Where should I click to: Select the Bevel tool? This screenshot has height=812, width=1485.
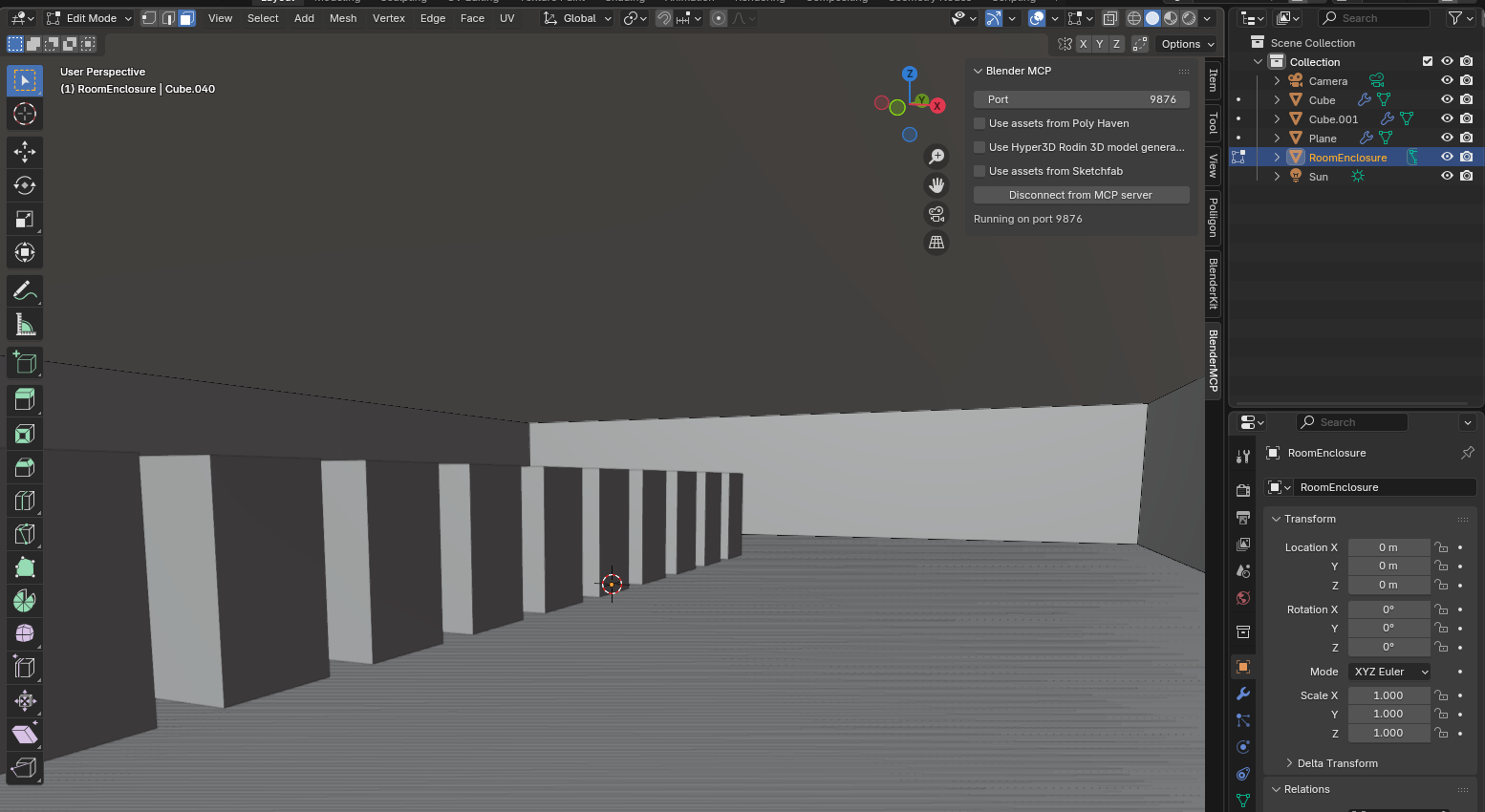click(25, 467)
